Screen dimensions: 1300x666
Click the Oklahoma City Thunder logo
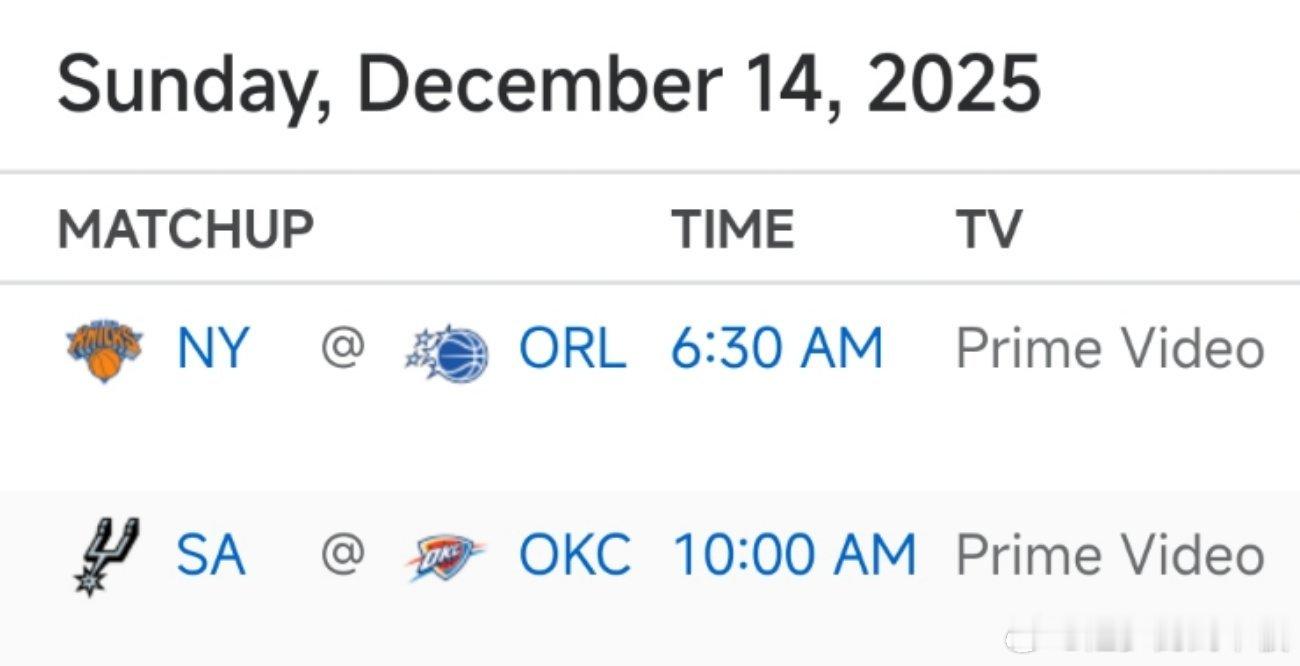point(446,556)
